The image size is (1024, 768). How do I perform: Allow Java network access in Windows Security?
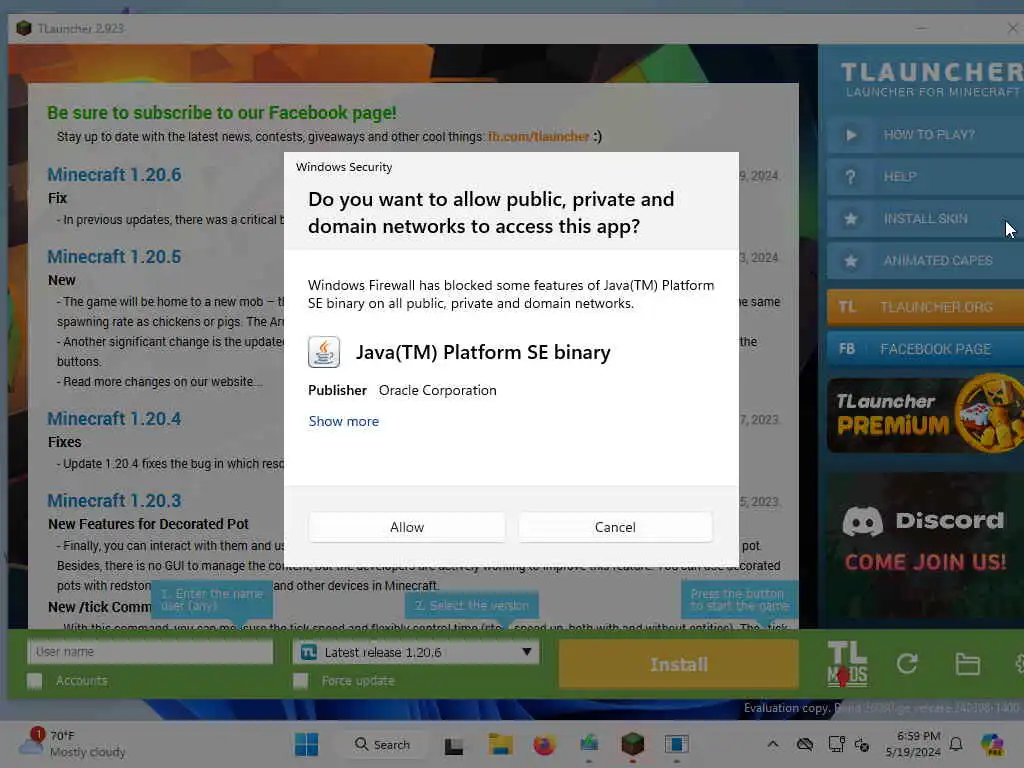click(x=406, y=527)
